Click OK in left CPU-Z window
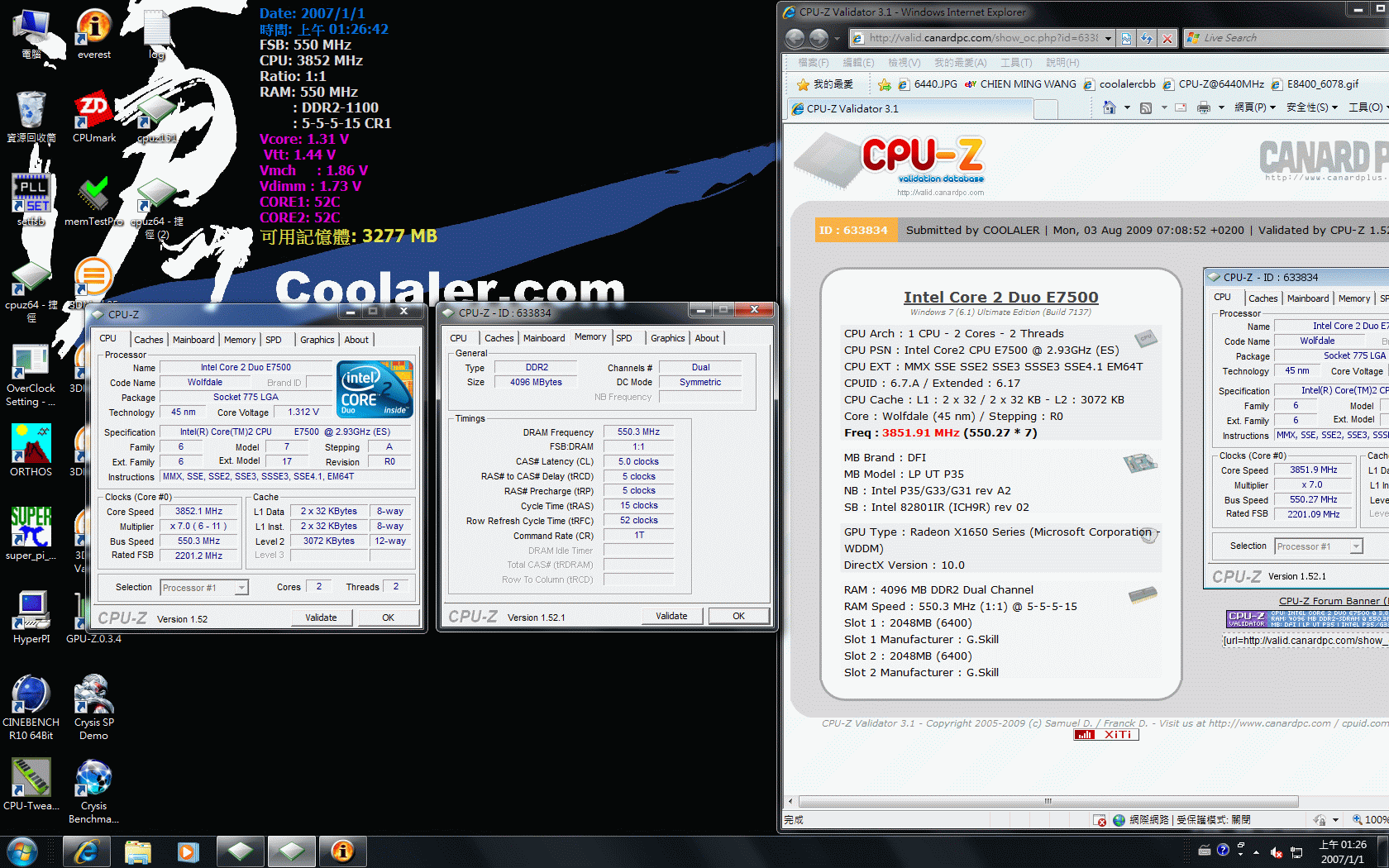This screenshot has width=1389, height=868. (388, 618)
